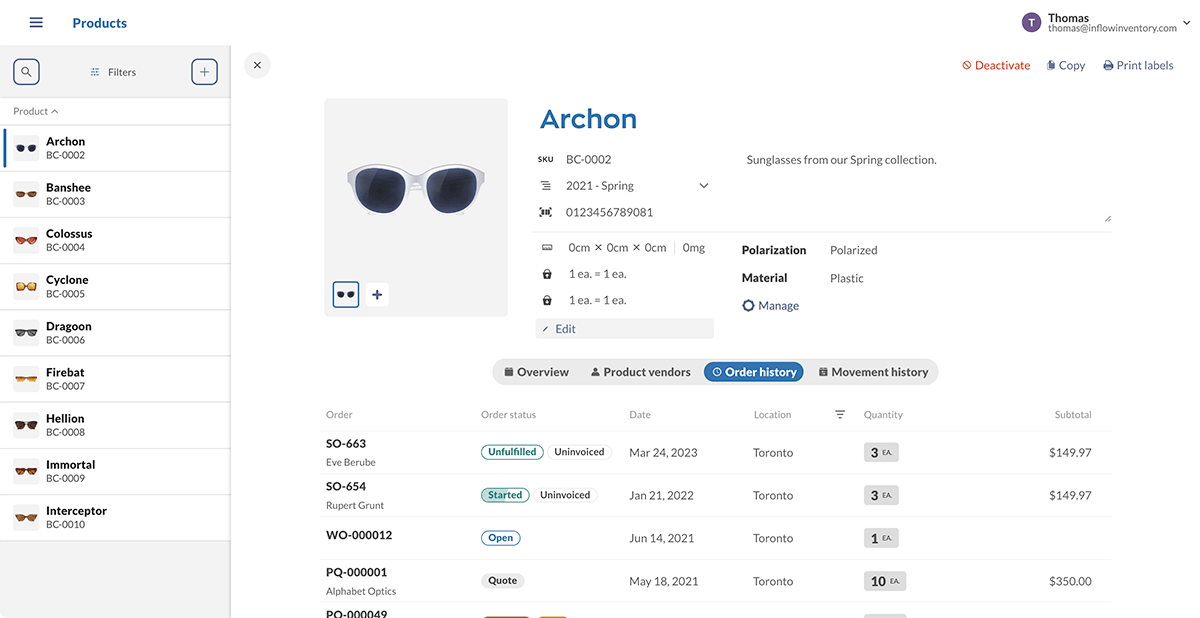Click the filter icon above the Quantity column
Screen dimensions: 1200x618
point(840,413)
